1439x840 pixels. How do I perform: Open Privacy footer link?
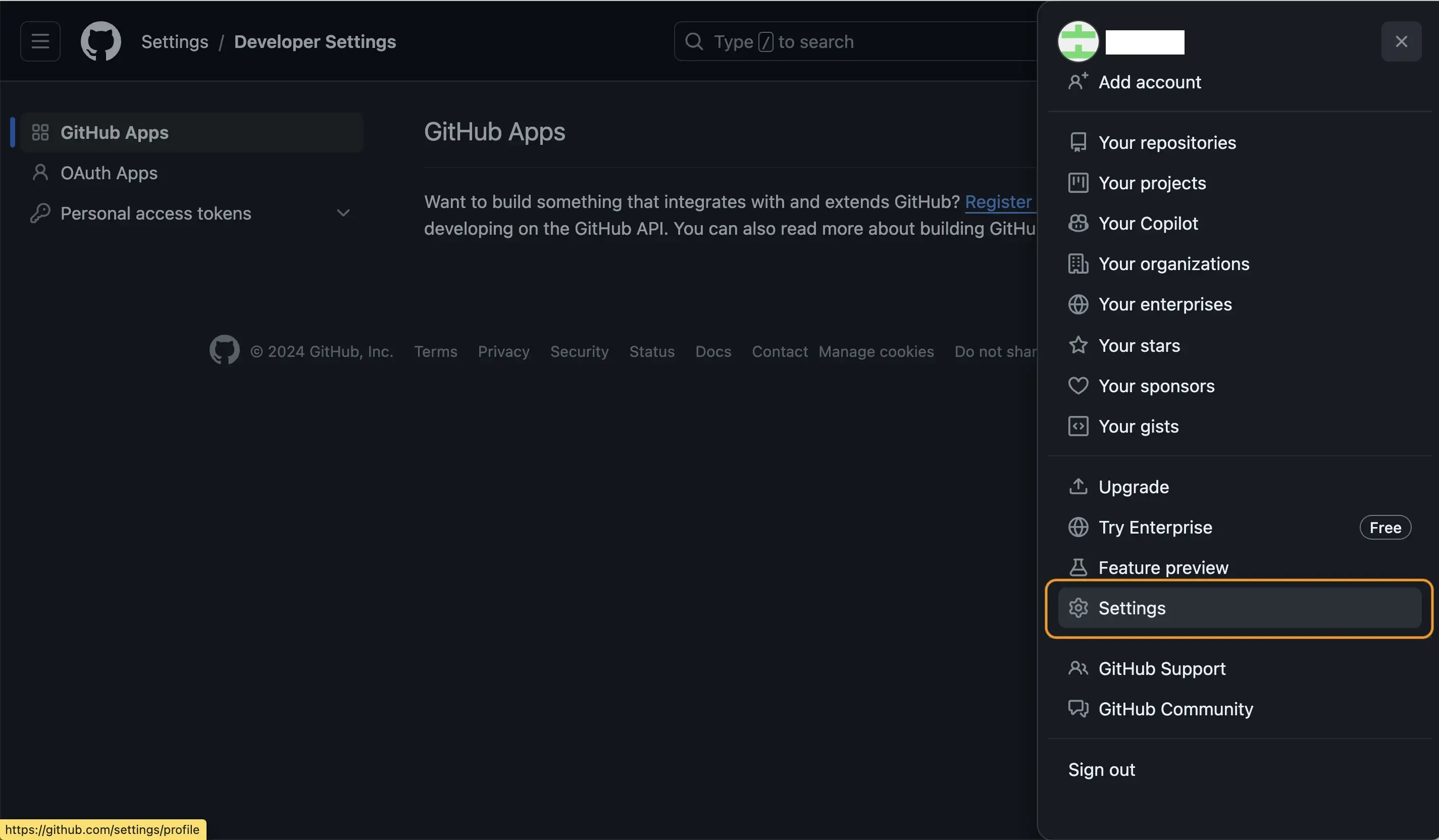click(x=504, y=351)
